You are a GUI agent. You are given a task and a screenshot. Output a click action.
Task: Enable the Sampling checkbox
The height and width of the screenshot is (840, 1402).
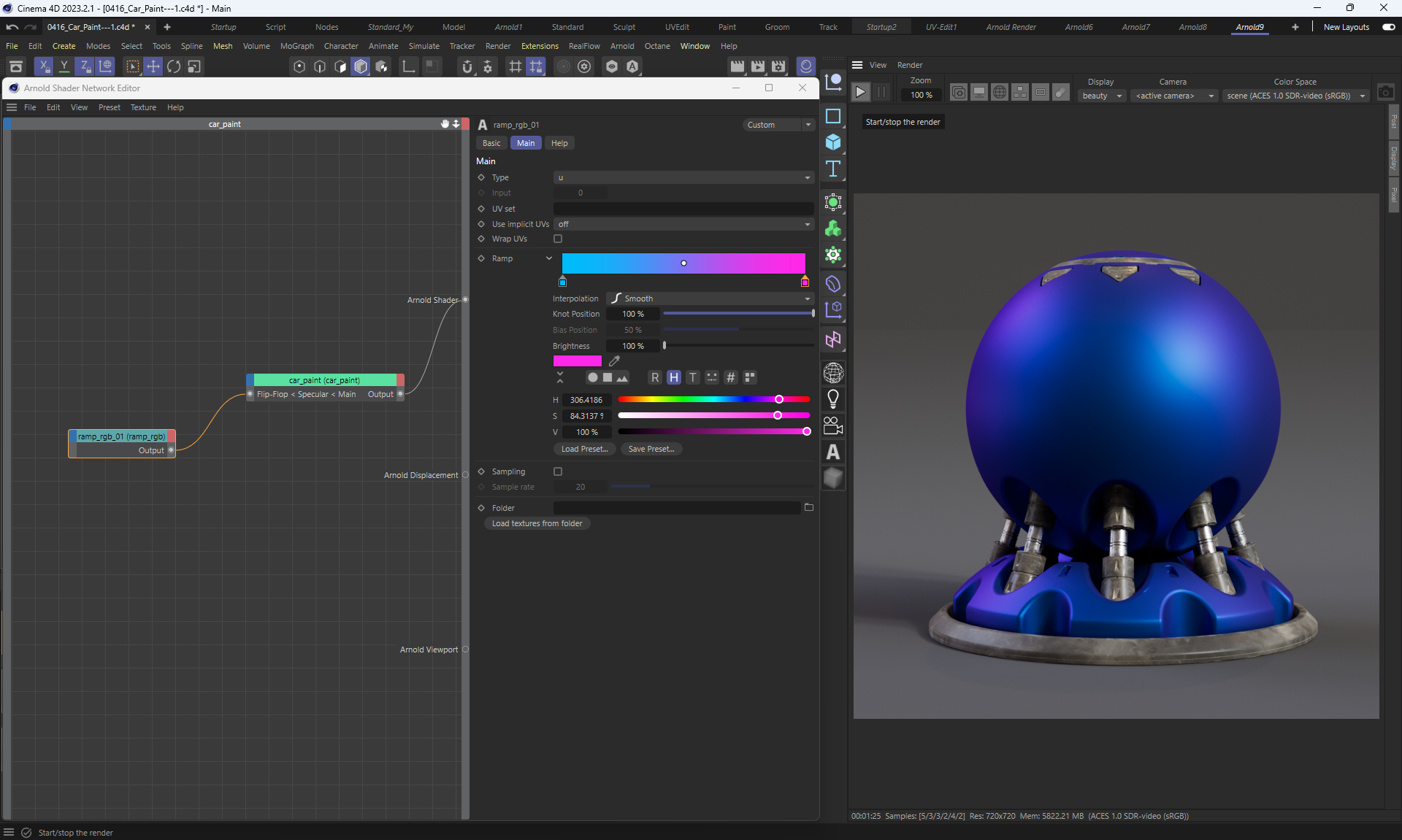click(558, 471)
